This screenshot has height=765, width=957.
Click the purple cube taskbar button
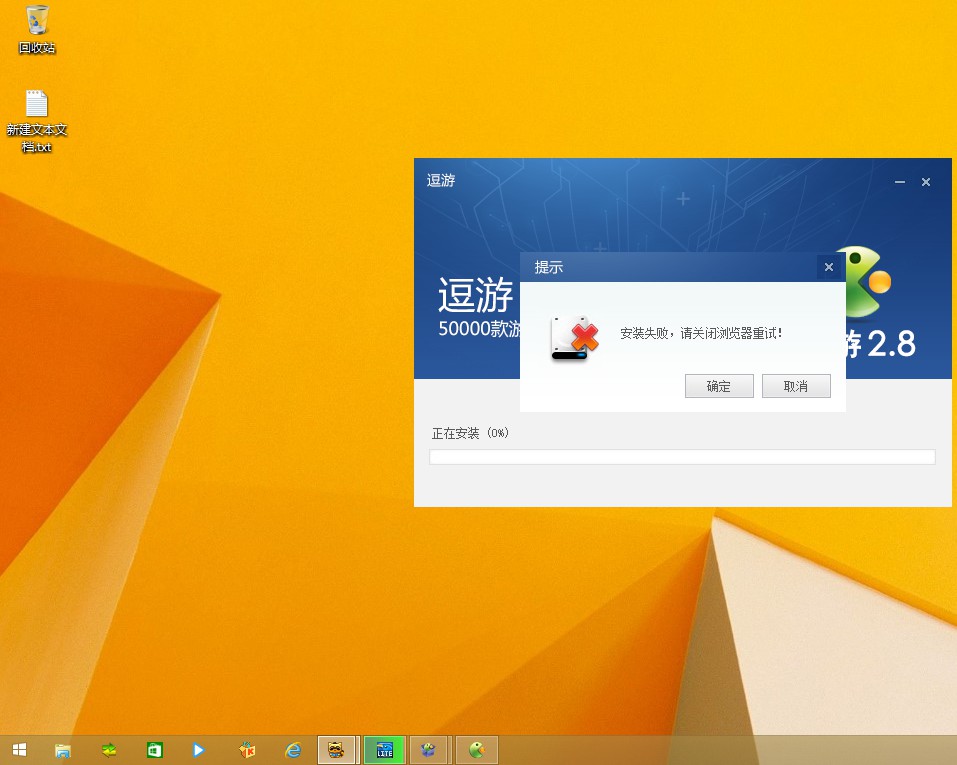428,750
